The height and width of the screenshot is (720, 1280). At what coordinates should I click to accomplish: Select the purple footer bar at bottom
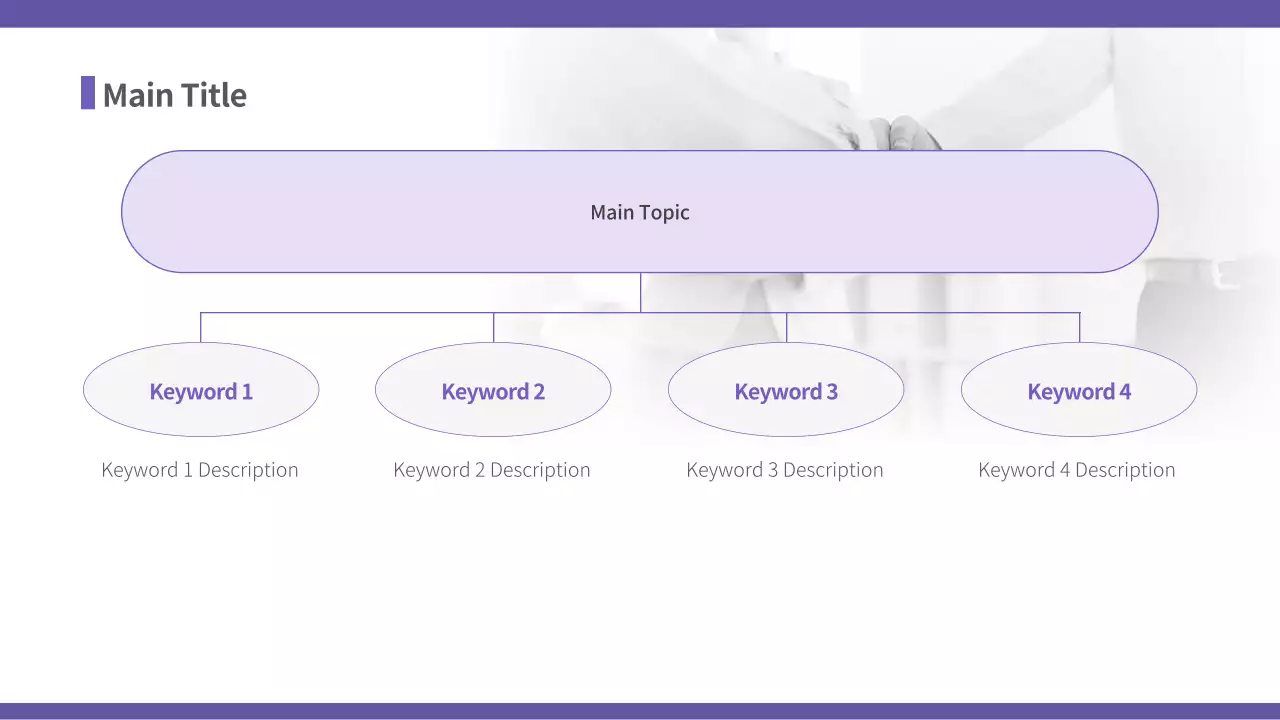click(640, 711)
